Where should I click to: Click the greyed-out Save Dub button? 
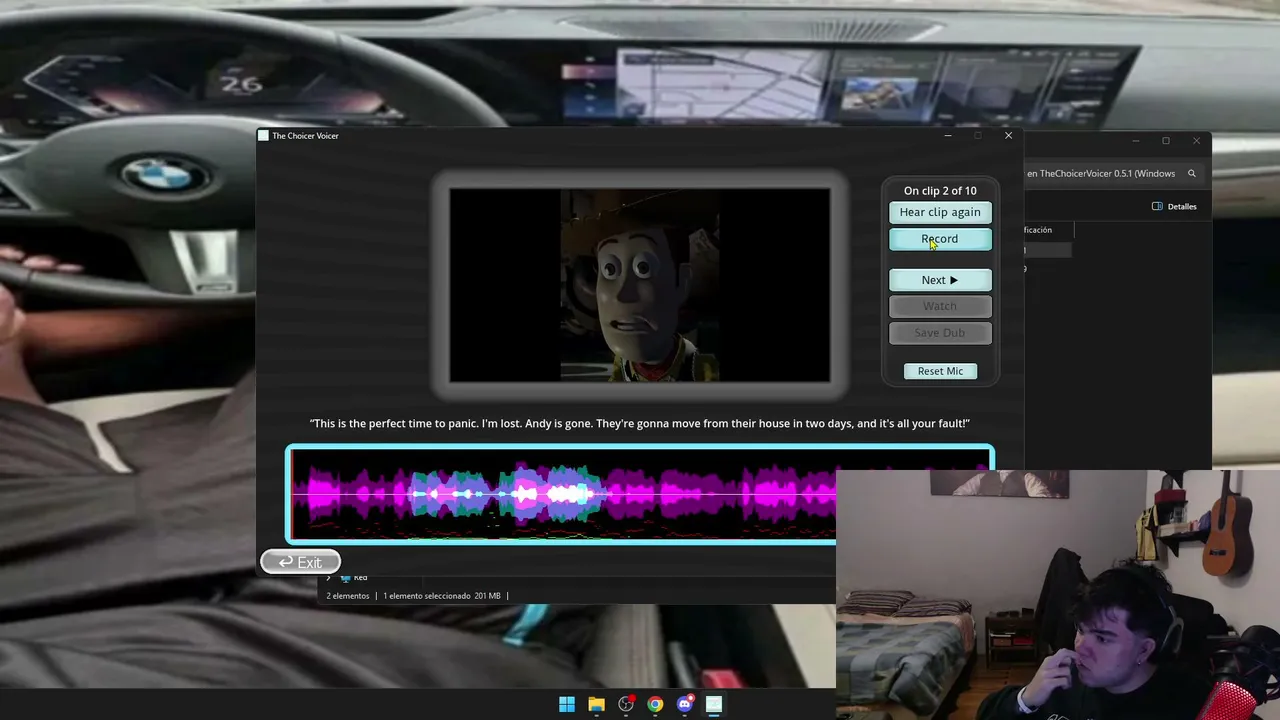[940, 333]
